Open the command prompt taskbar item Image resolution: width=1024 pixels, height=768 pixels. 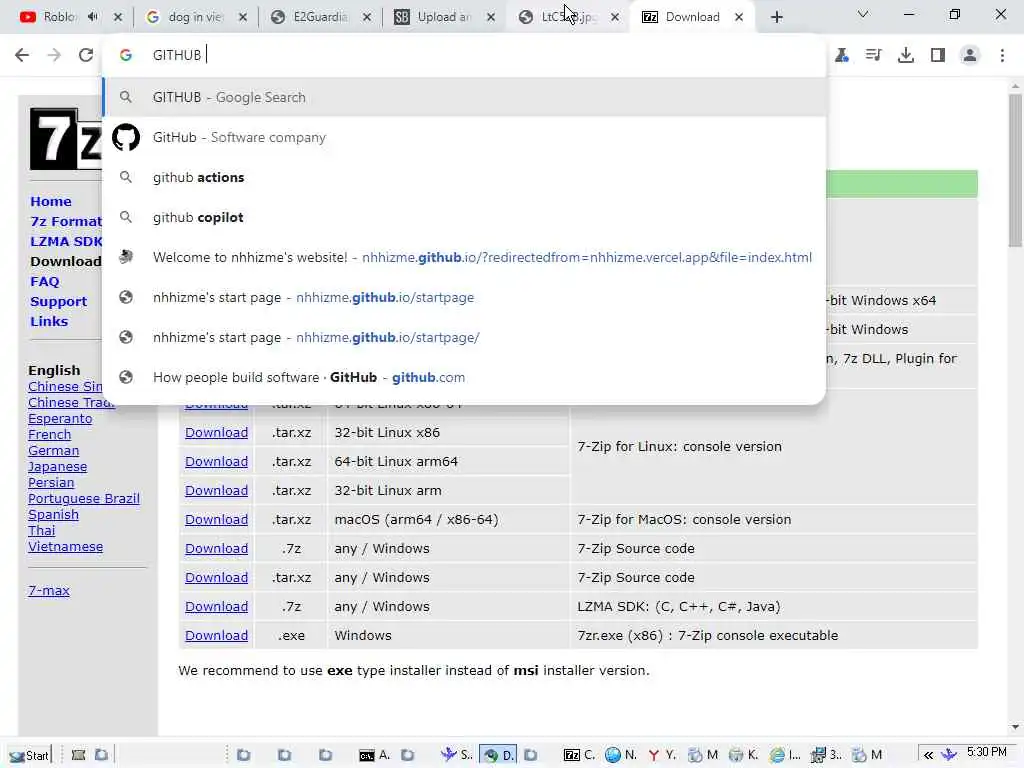[x=374, y=755]
